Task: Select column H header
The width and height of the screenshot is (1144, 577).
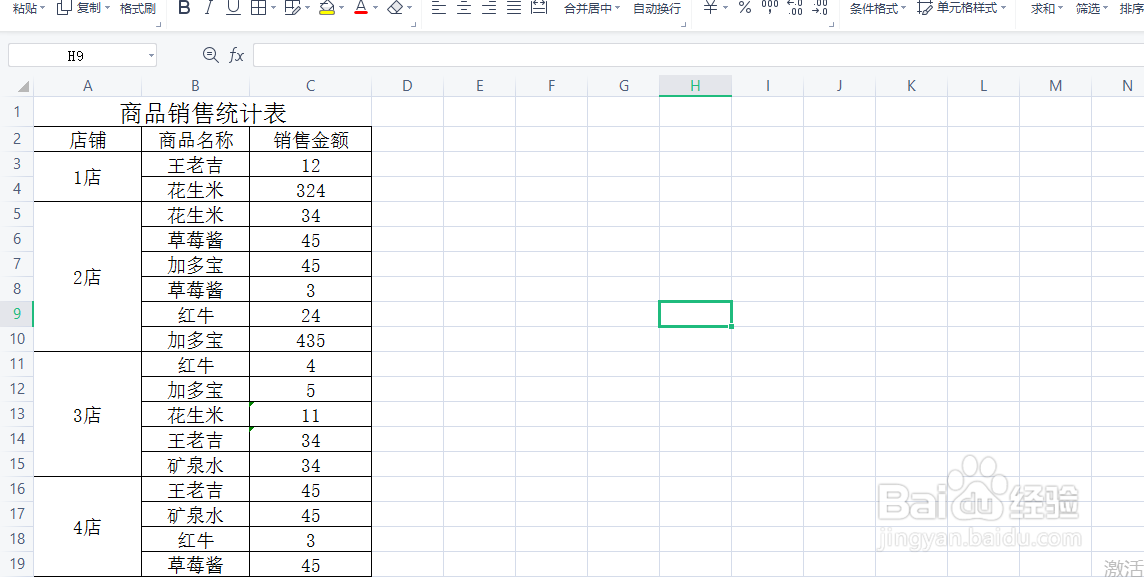Action: tap(695, 85)
